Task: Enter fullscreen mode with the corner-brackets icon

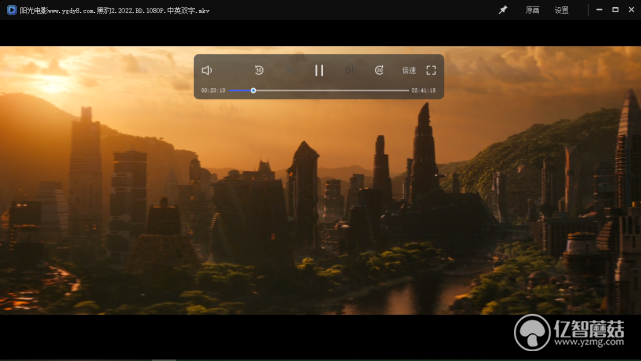Action: tap(431, 70)
